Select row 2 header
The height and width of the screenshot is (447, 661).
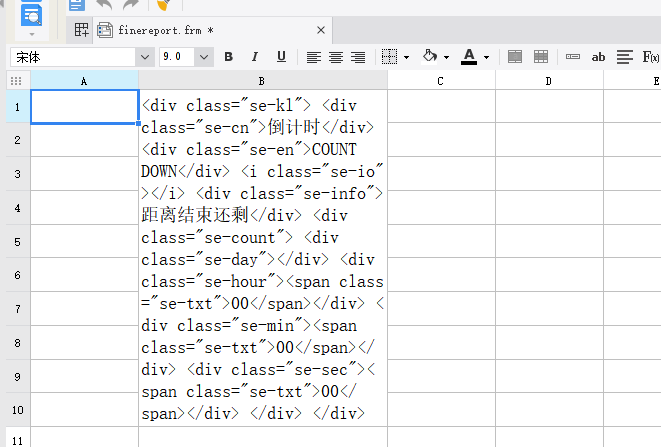click(18, 140)
